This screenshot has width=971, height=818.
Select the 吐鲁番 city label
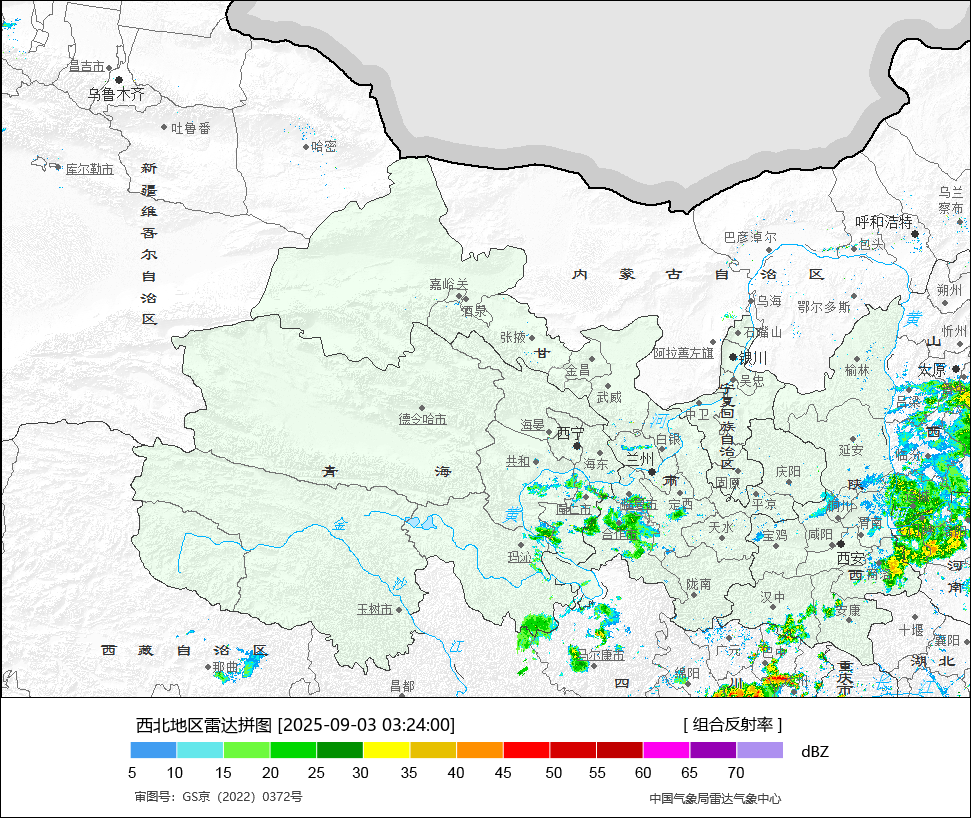click(x=191, y=128)
